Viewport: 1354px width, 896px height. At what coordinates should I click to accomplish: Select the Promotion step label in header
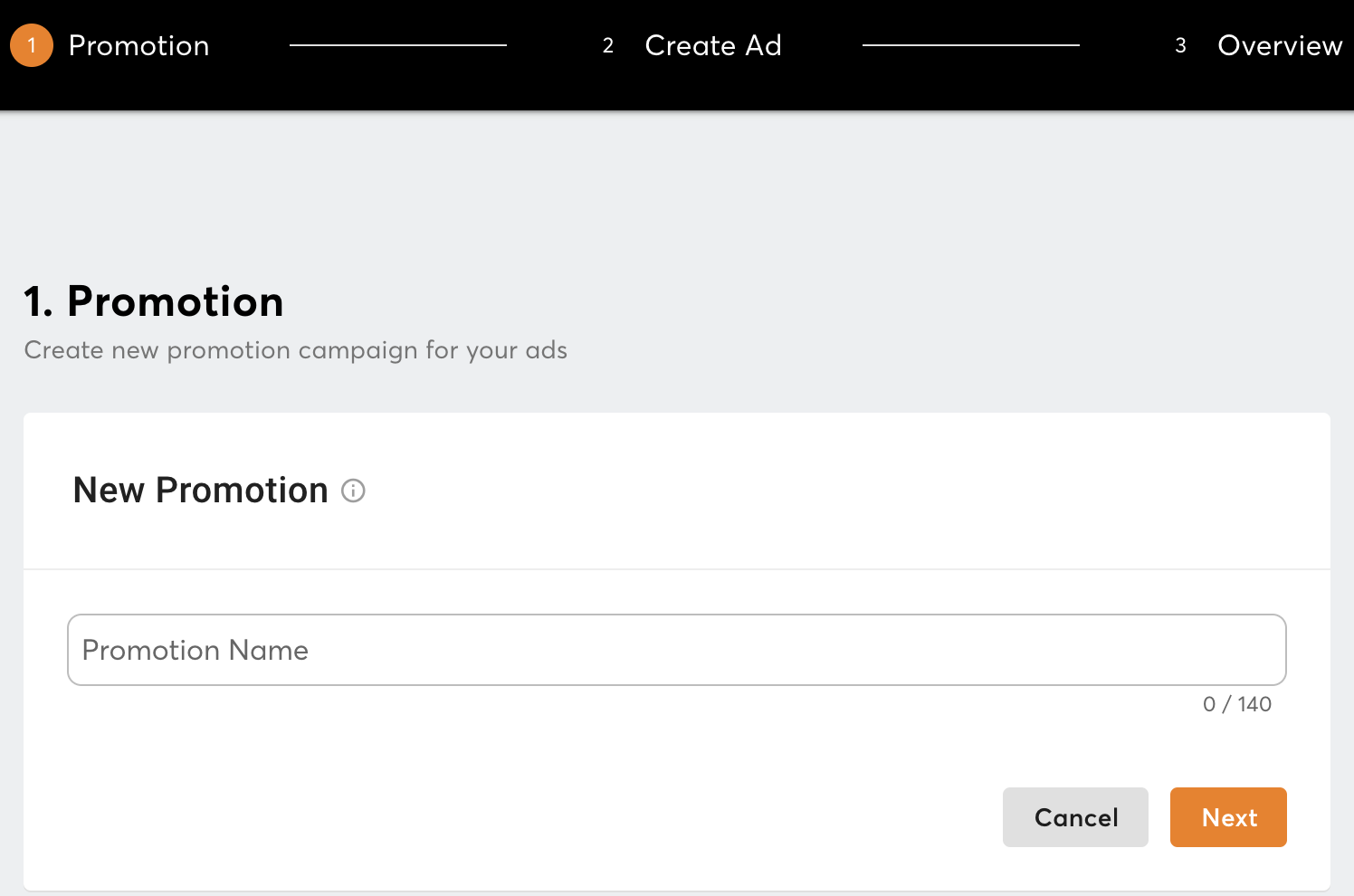point(138,45)
